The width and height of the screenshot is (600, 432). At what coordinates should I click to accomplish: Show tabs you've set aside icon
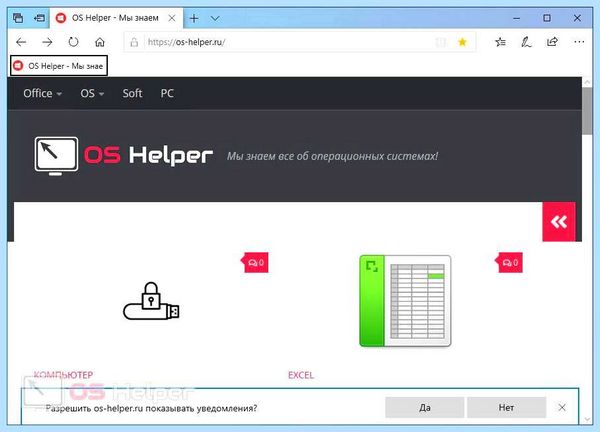18,18
